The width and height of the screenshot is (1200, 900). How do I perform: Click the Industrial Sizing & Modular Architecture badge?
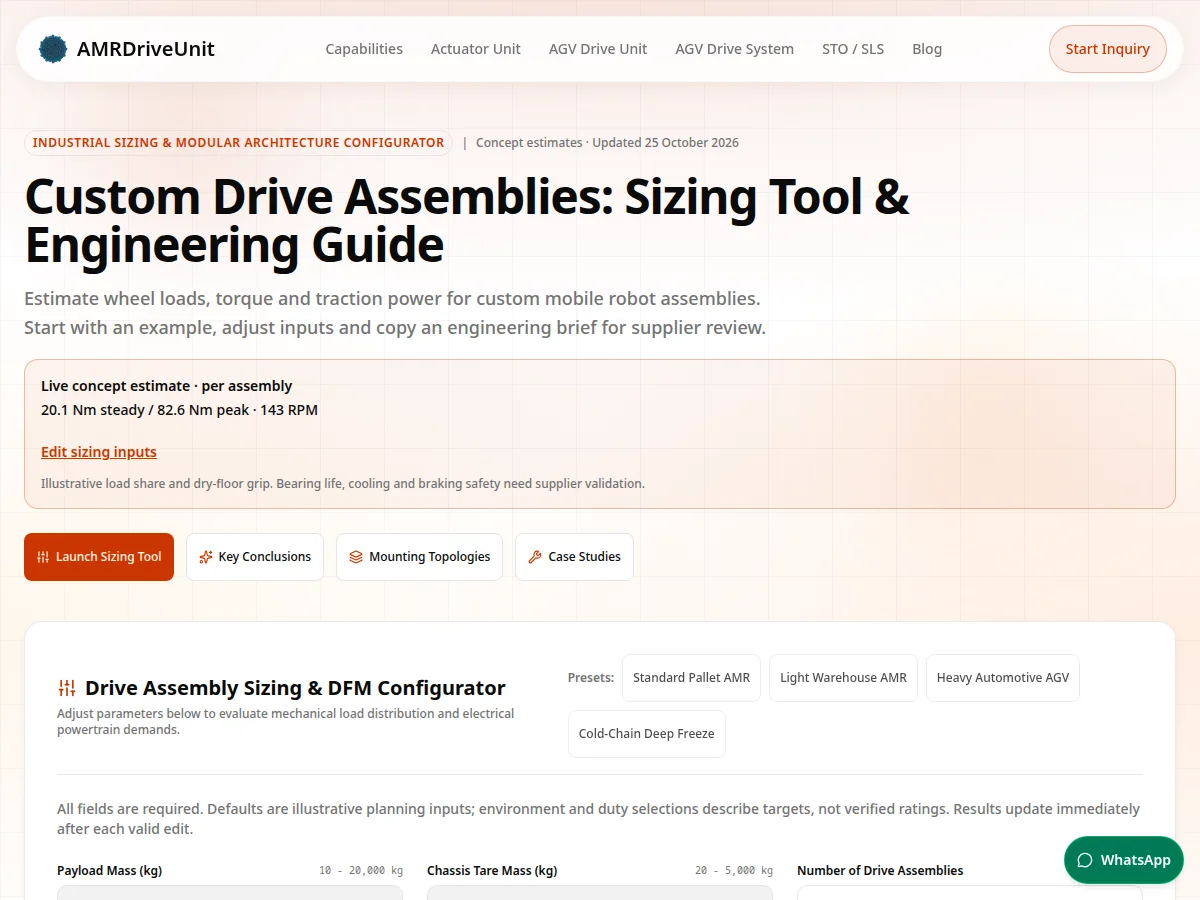(x=238, y=143)
